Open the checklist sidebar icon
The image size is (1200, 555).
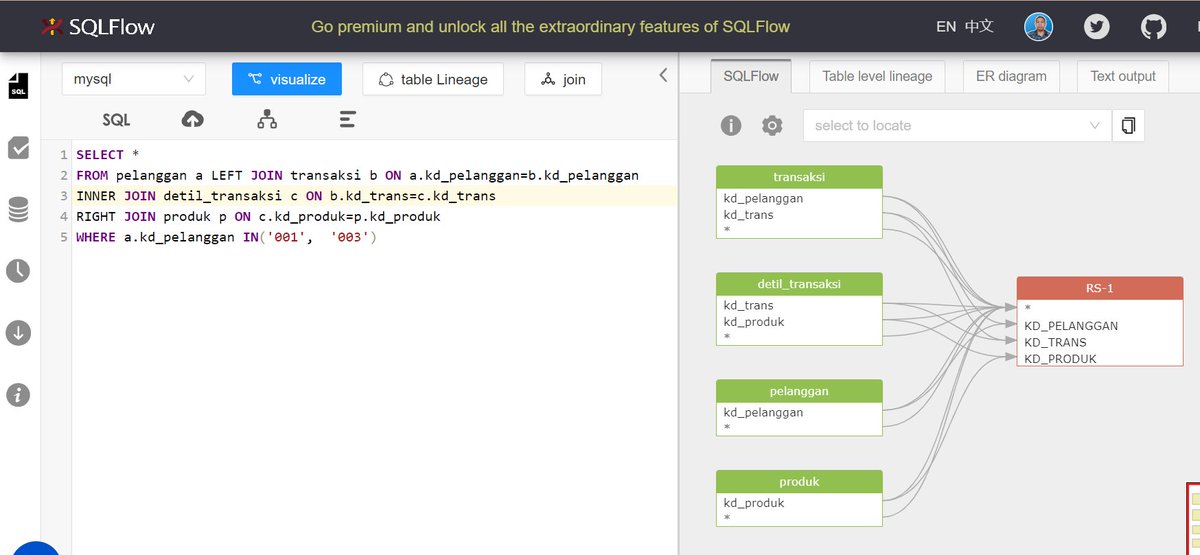pyautogui.click(x=18, y=148)
